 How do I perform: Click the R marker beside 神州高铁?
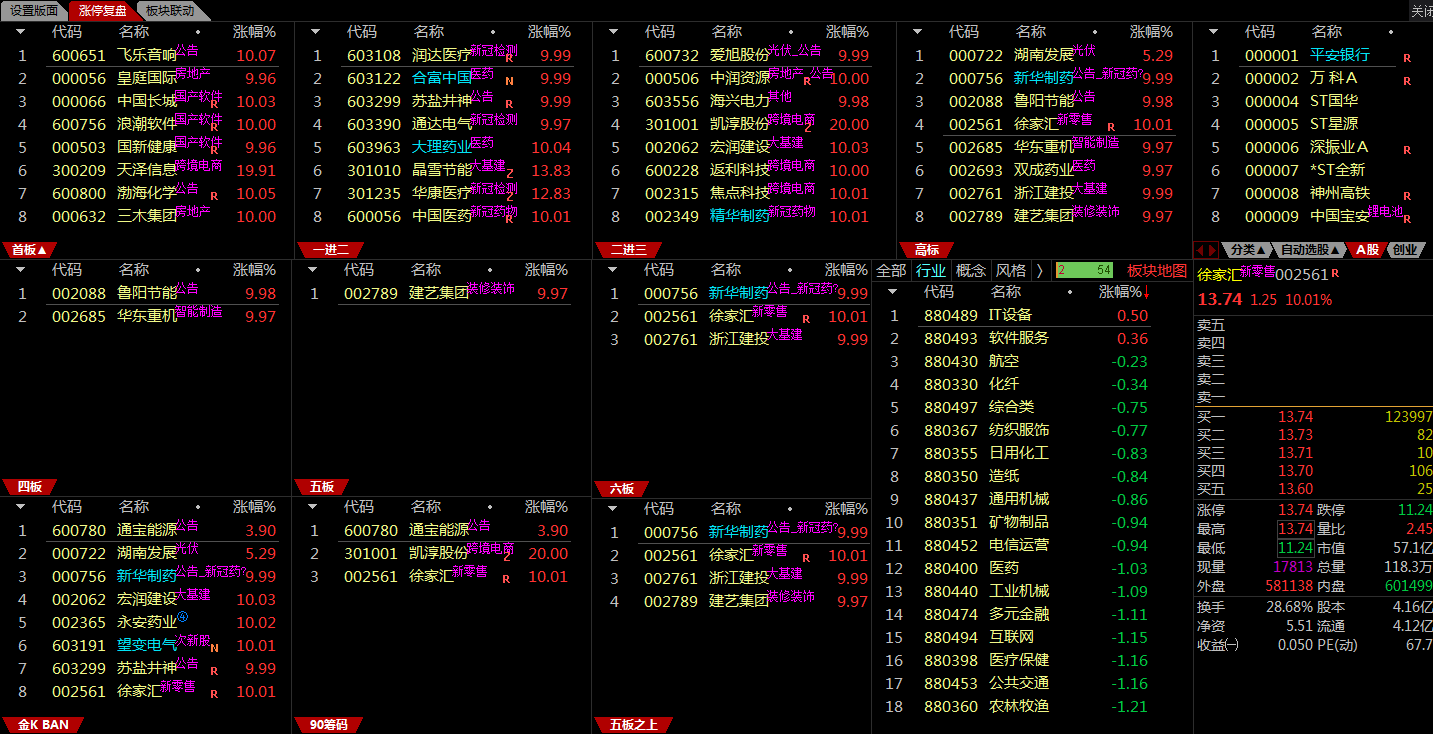pos(1407,196)
